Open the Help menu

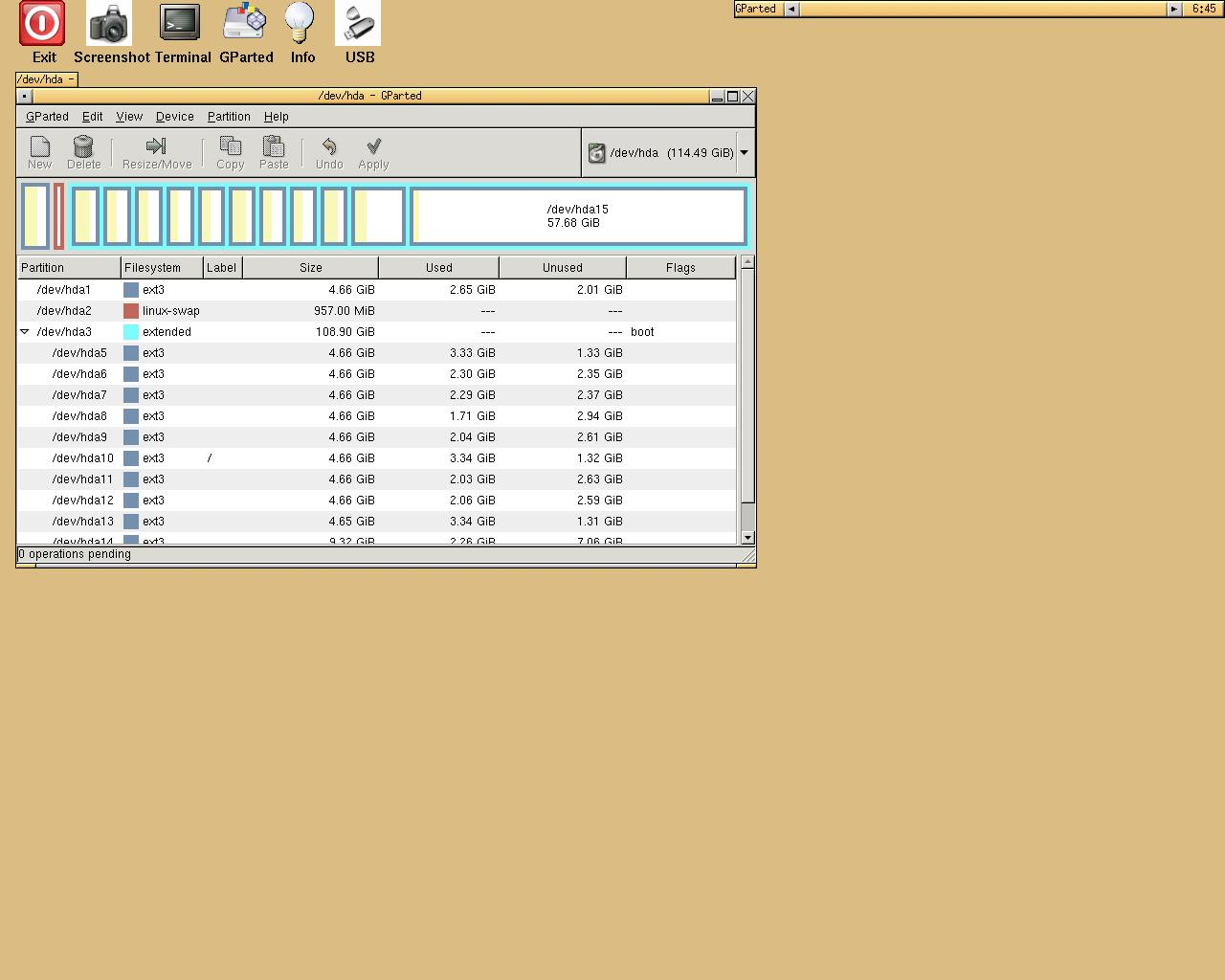pyautogui.click(x=277, y=117)
